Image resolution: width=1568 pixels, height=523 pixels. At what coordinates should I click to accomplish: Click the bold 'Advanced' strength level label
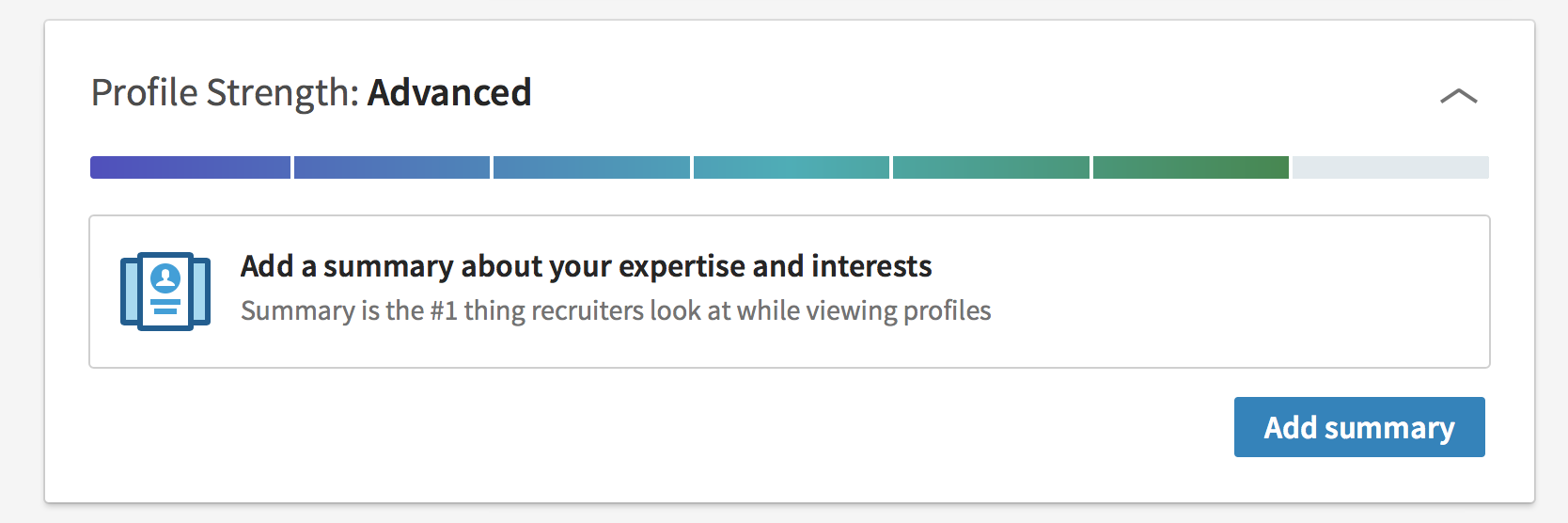[x=449, y=93]
